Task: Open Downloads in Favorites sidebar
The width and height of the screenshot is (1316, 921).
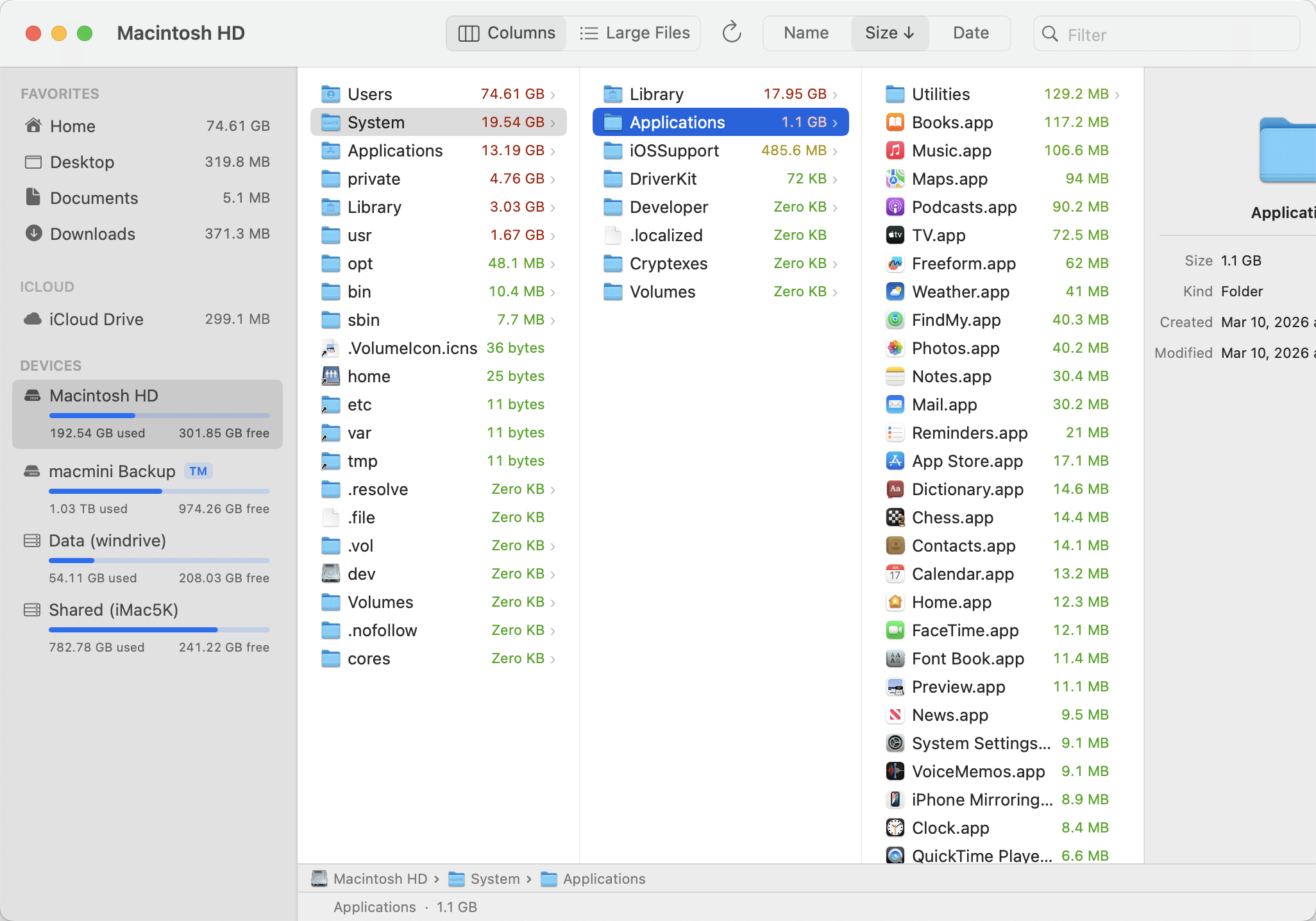Action: [148, 233]
